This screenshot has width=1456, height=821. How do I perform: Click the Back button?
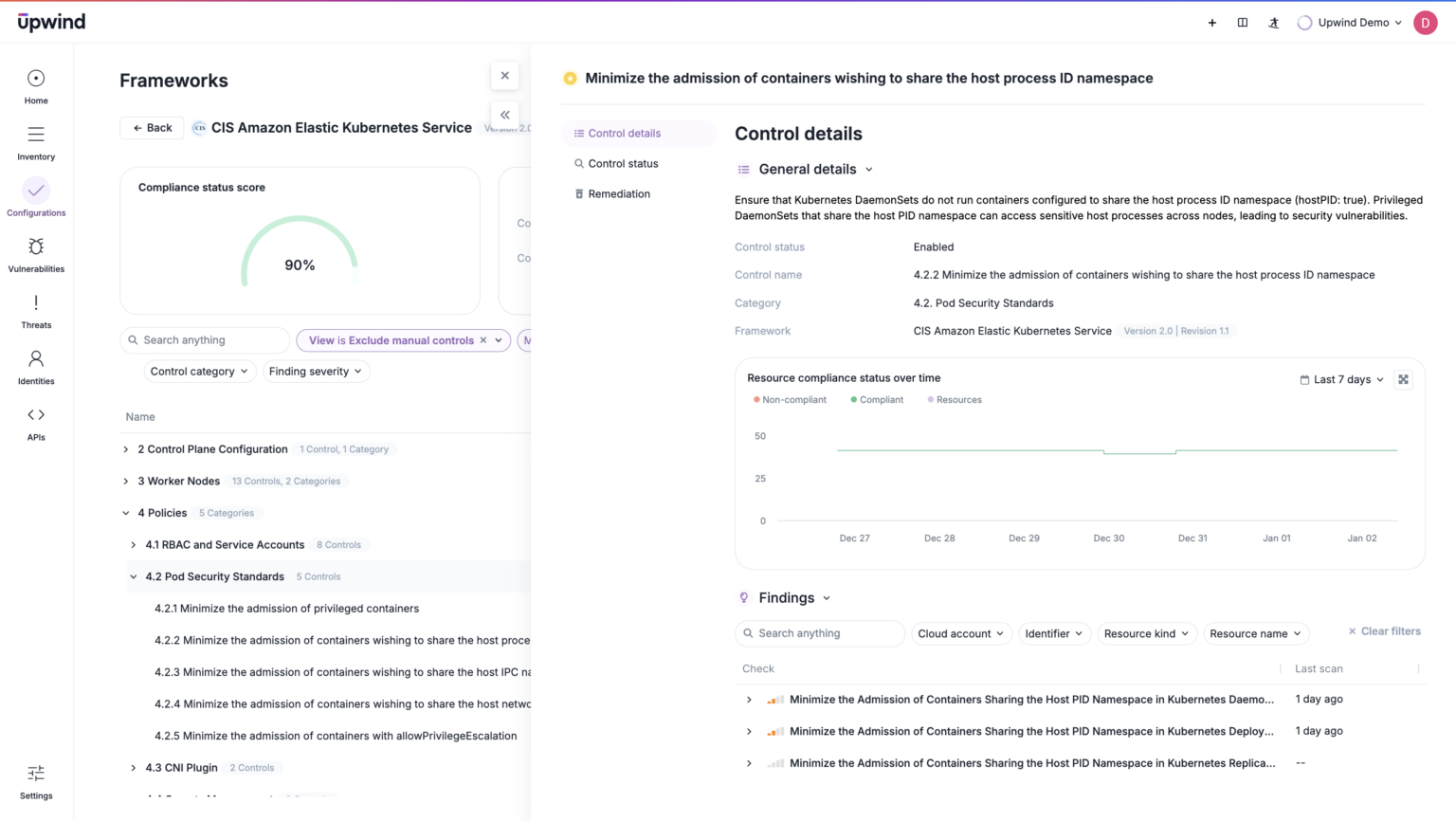click(152, 127)
